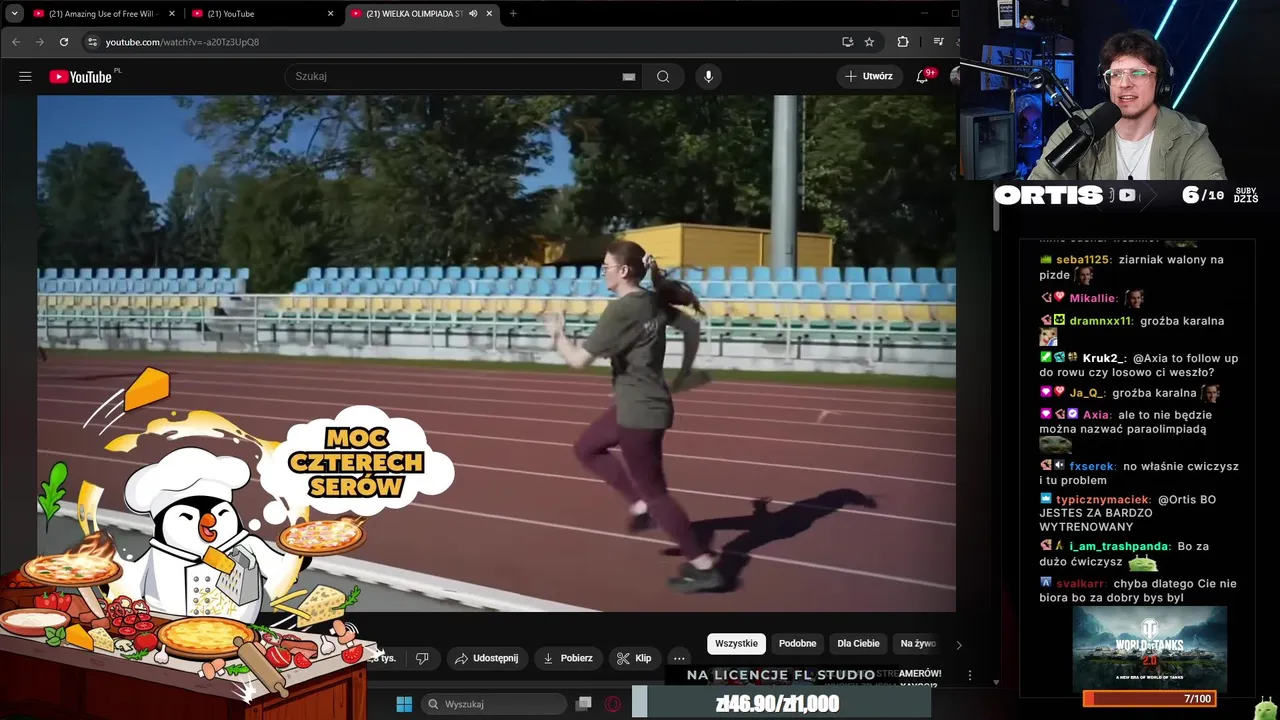
Task: Click i_am_trashpanda username in chat
Action: (x=1119, y=546)
